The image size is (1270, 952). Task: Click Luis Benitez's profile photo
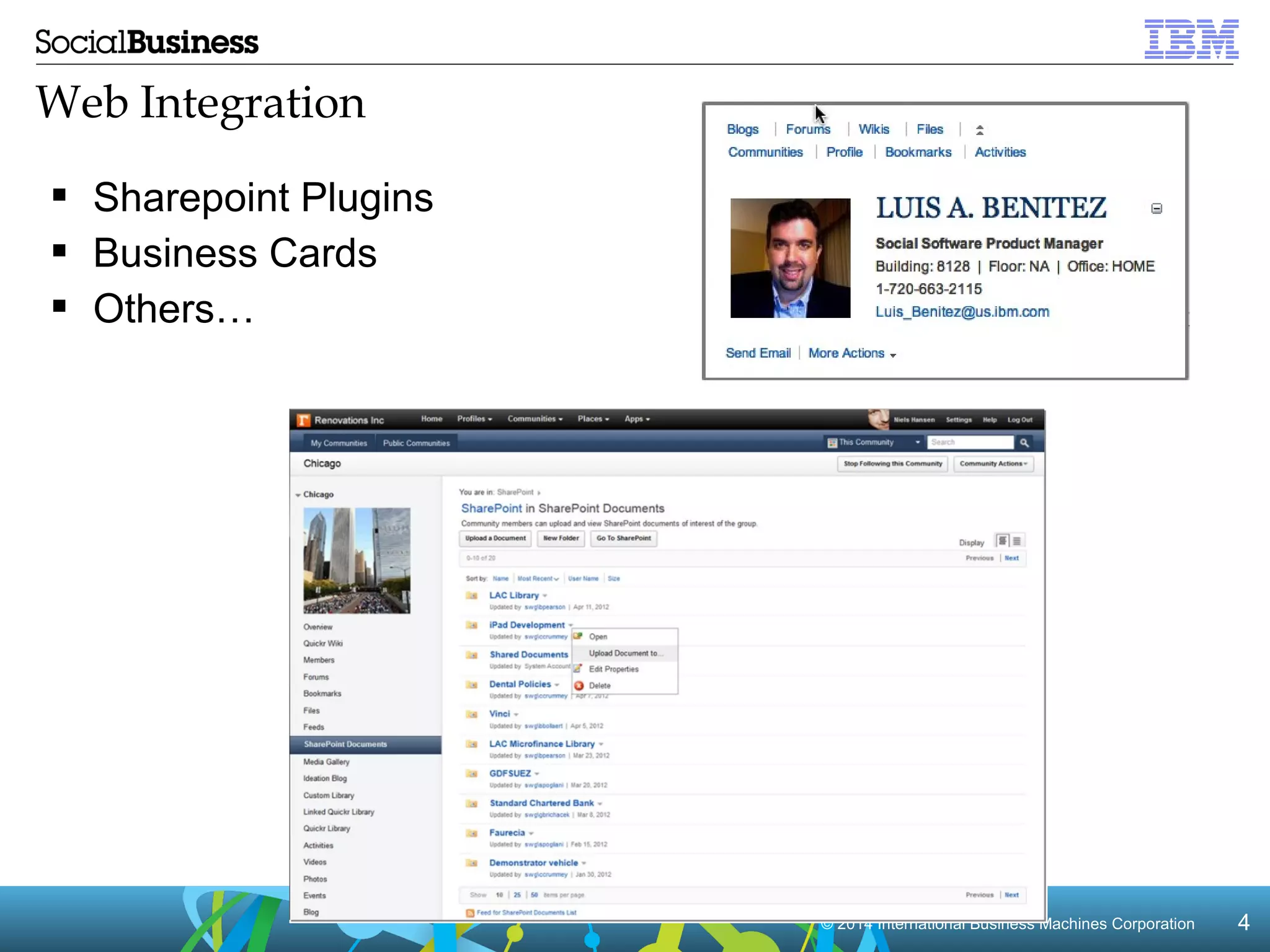(791, 258)
